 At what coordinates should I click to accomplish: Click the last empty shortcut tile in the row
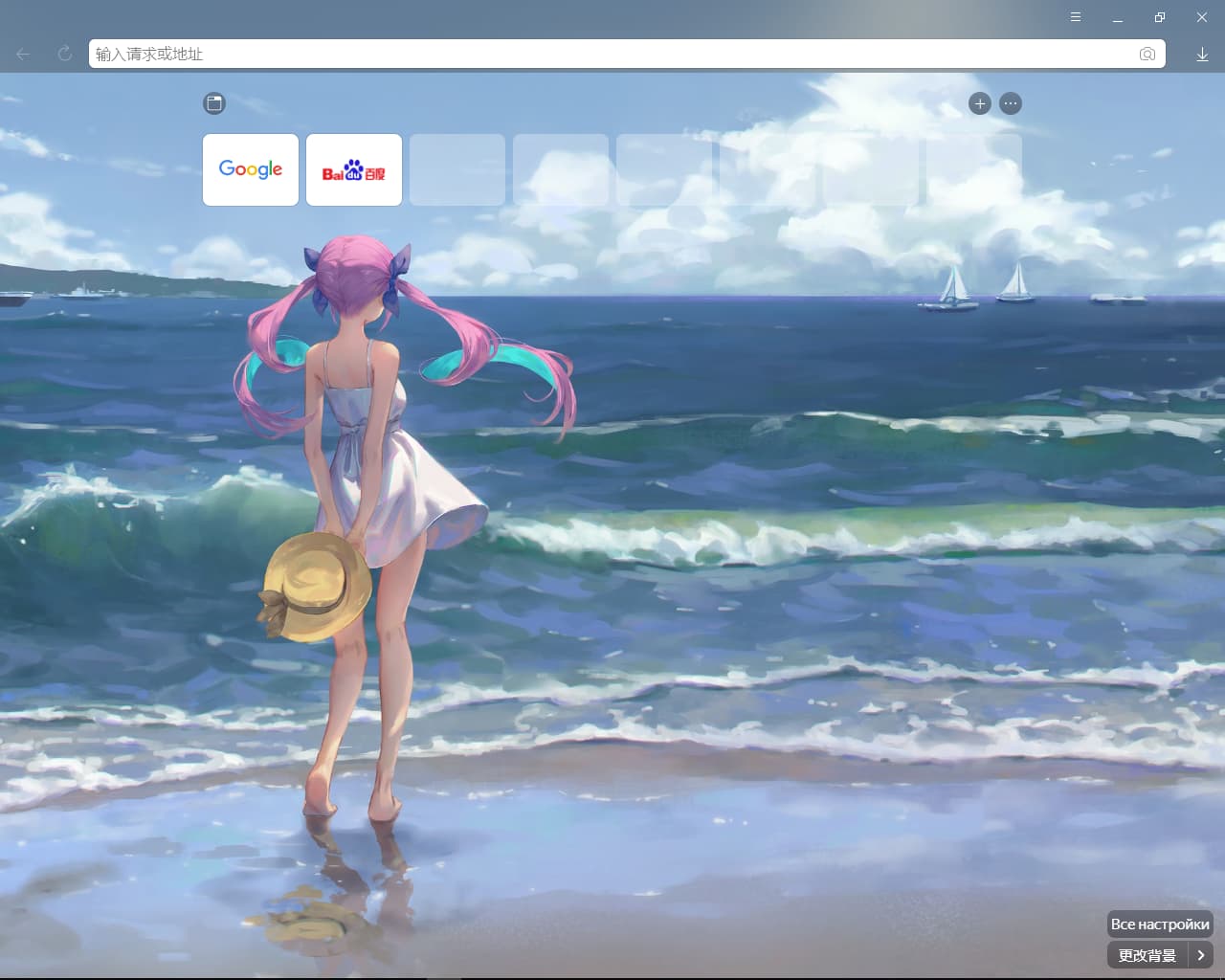[x=974, y=170]
